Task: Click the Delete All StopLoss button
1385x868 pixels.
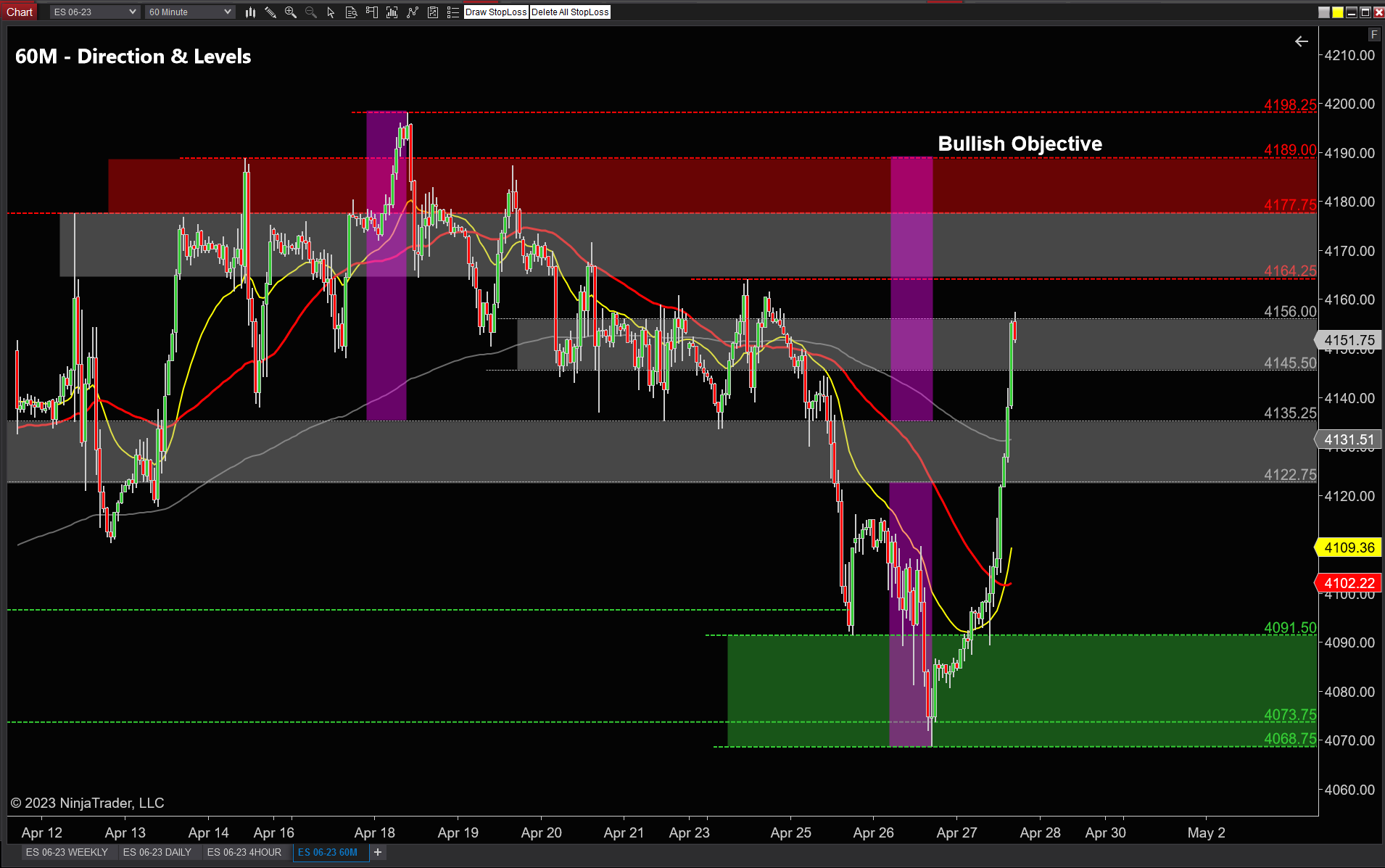Action: point(570,12)
